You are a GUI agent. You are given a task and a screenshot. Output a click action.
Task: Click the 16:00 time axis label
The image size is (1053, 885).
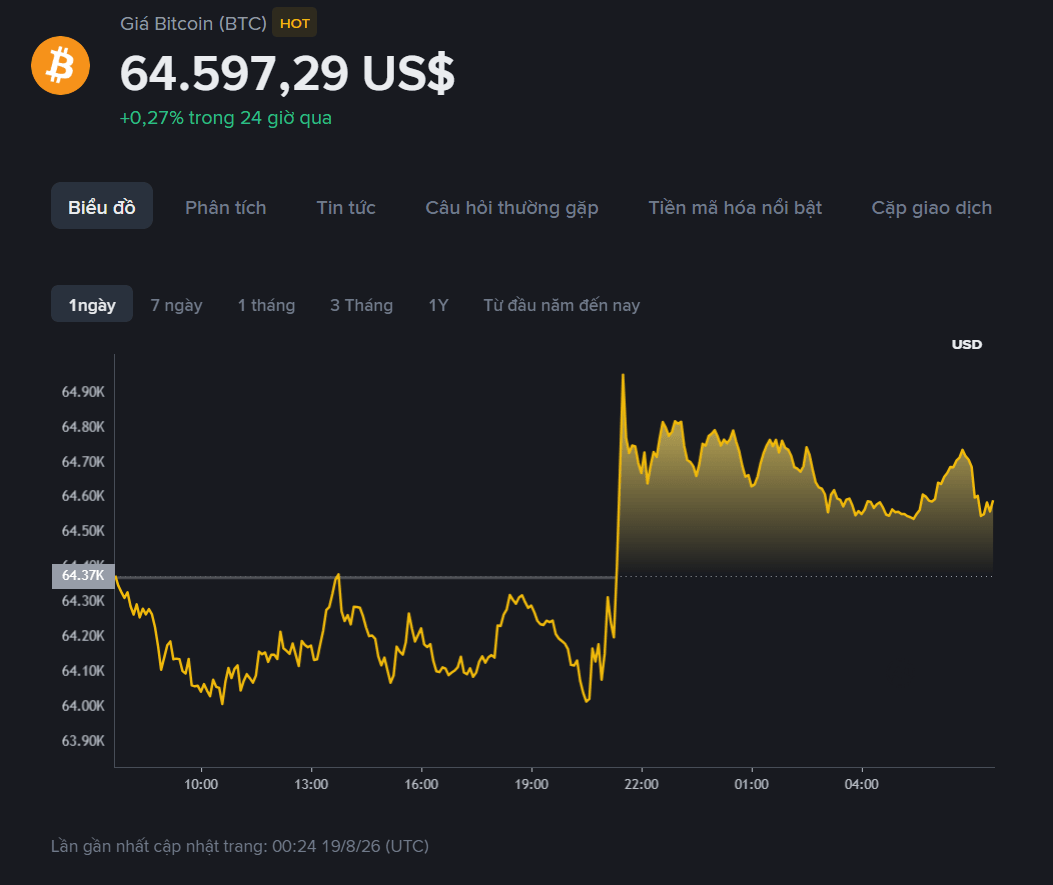click(421, 784)
